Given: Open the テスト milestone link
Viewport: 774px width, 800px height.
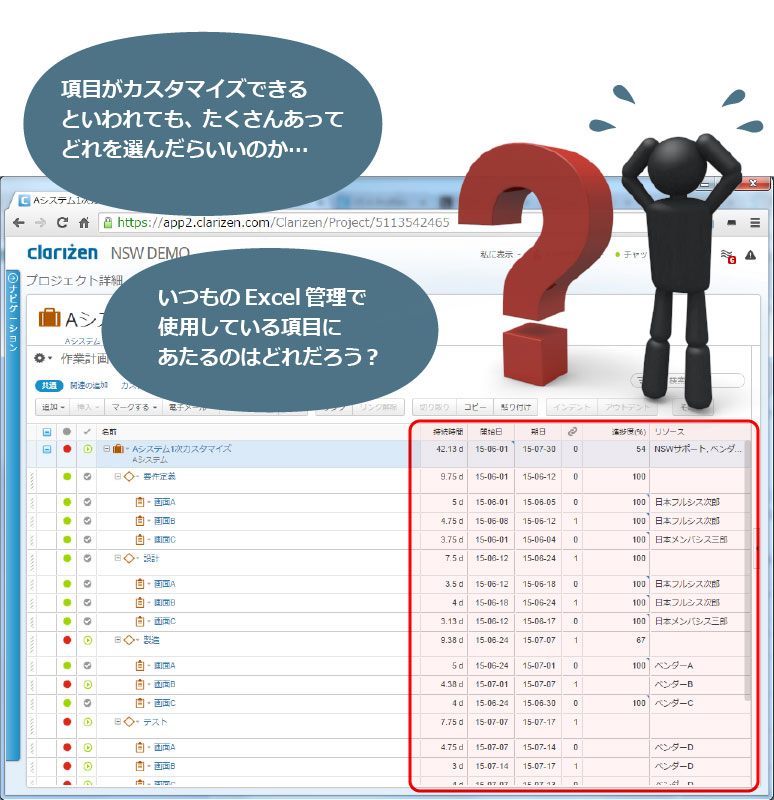Looking at the screenshot, I should (x=155, y=722).
